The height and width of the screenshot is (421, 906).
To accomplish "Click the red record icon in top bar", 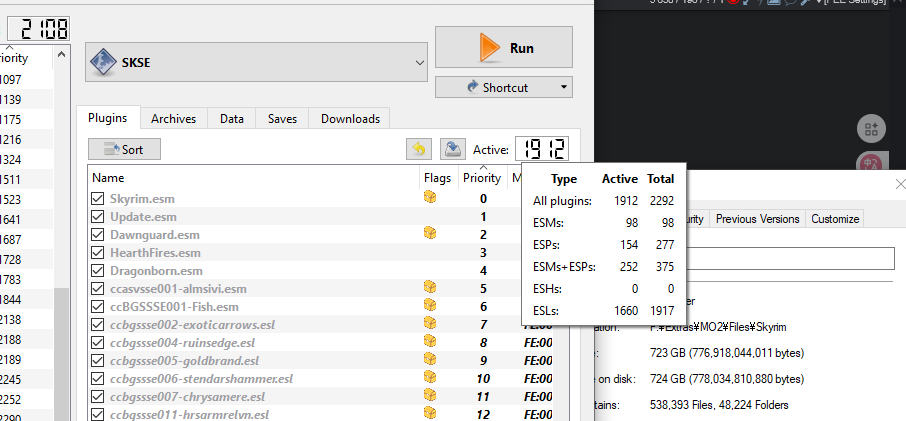I will tap(733, 2).
